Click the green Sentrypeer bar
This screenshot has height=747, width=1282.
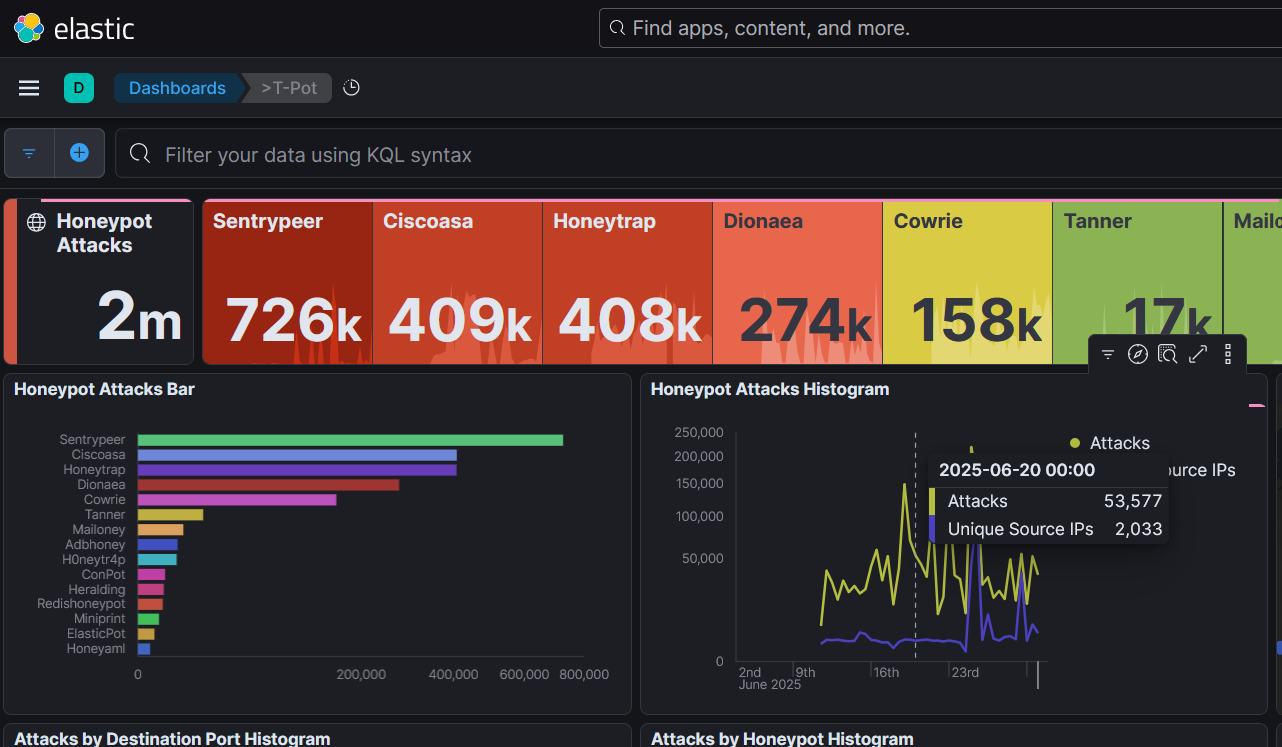tap(350, 440)
